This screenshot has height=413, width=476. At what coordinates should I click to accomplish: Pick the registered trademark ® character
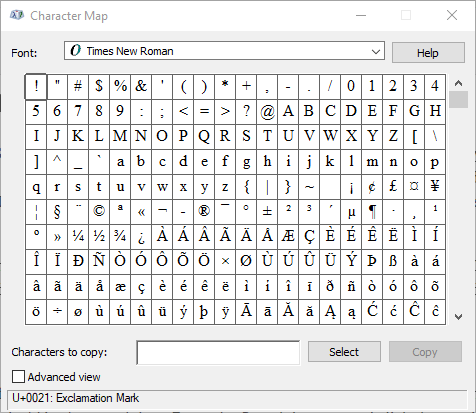click(204, 211)
